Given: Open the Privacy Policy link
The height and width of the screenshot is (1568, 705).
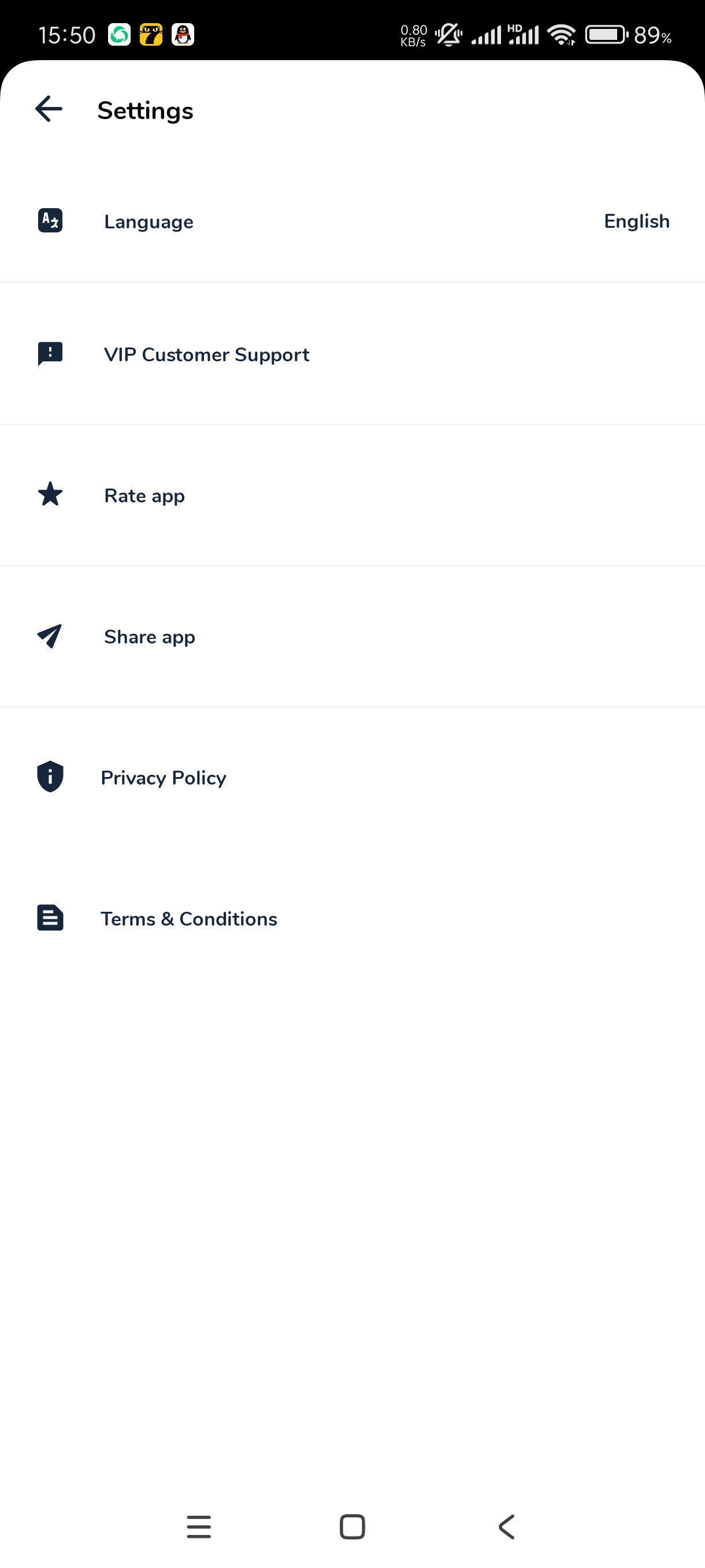Looking at the screenshot, I should click(352, 777).
